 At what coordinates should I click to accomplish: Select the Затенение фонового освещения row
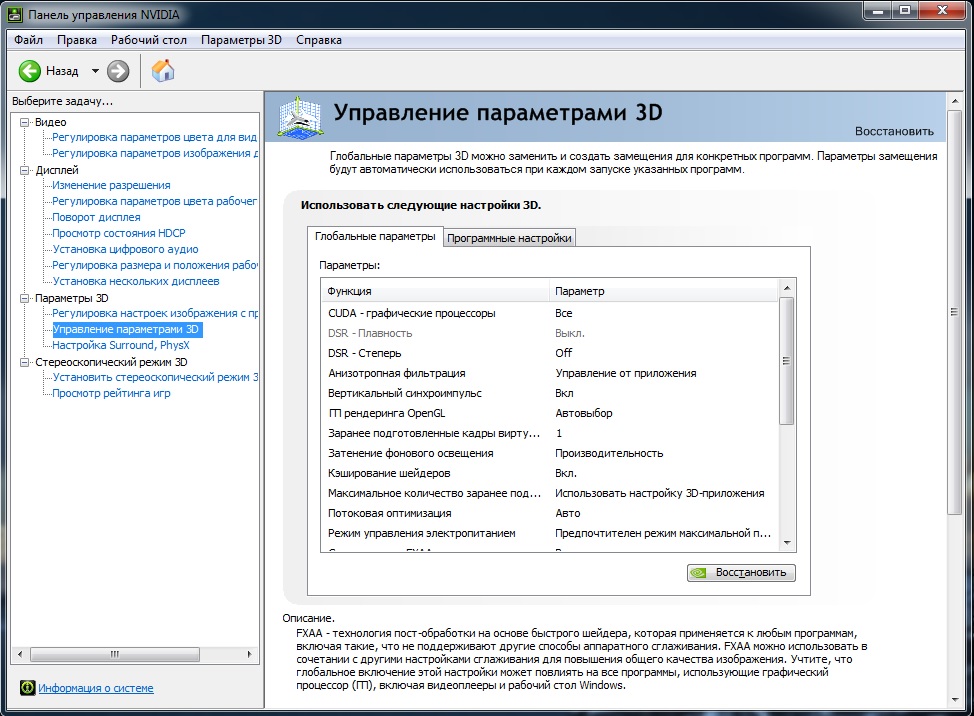coord(549,453)
